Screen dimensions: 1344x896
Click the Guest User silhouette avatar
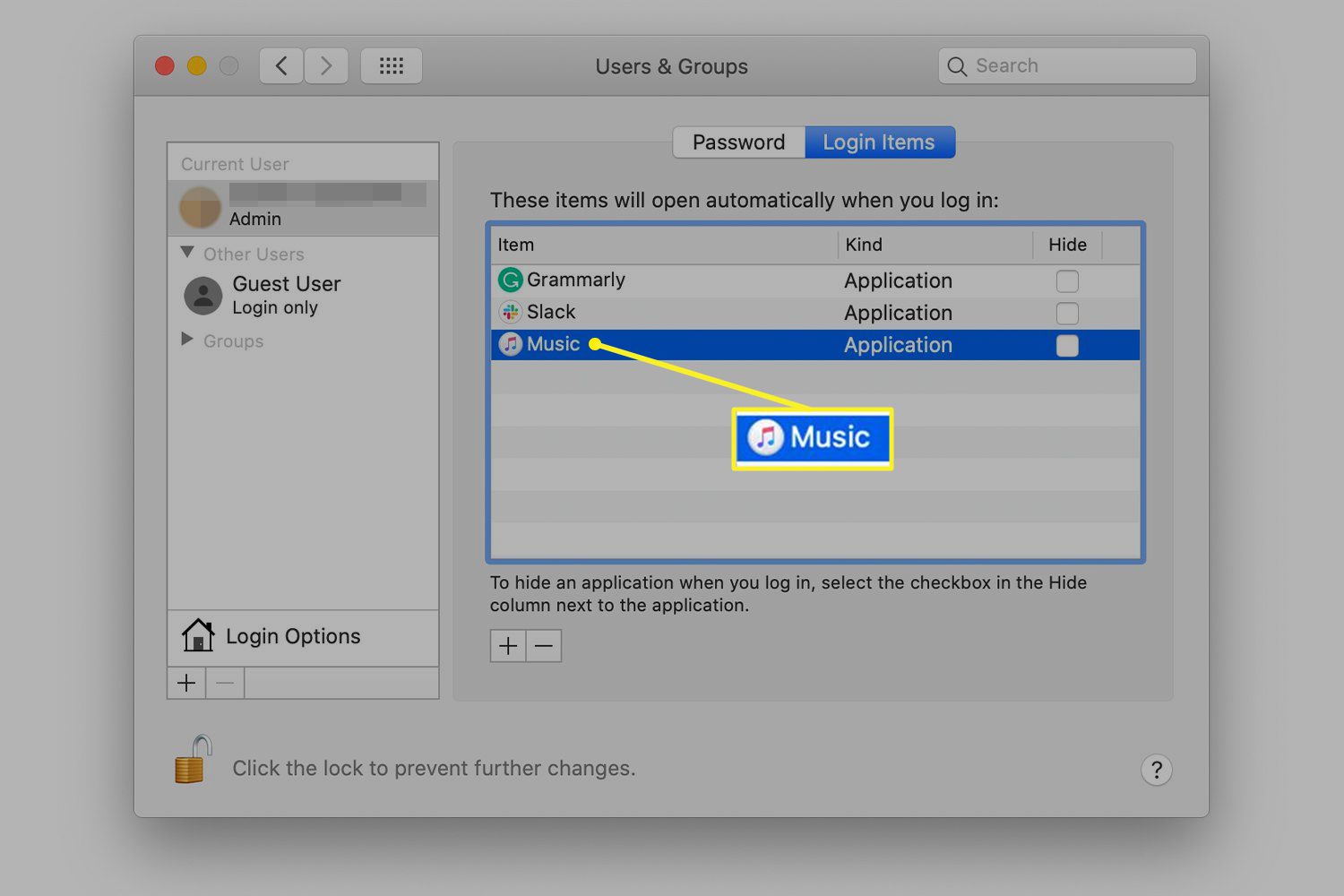203,296
